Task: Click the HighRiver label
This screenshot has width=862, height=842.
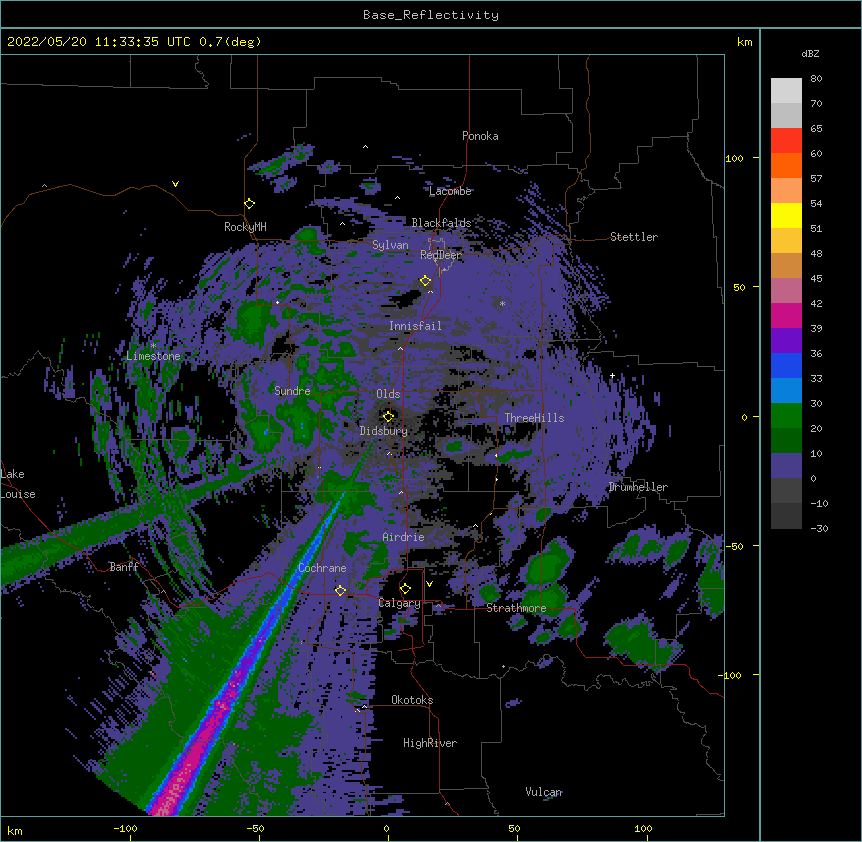Action: tap(430, 743)
